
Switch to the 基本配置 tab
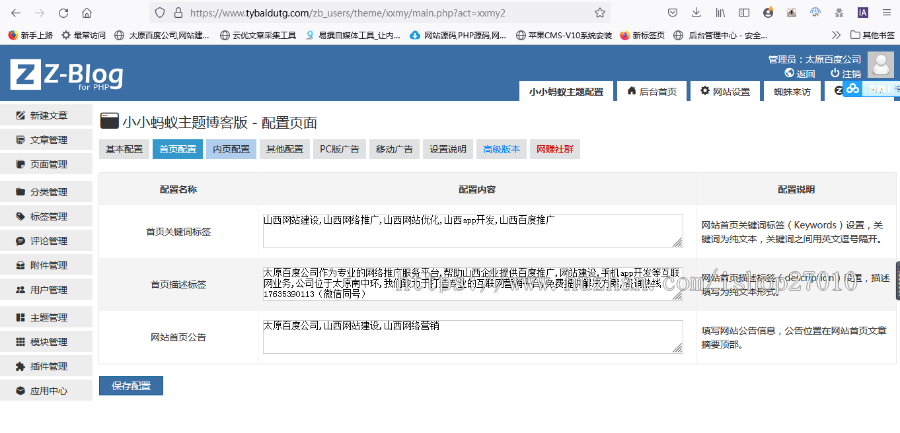124,149
